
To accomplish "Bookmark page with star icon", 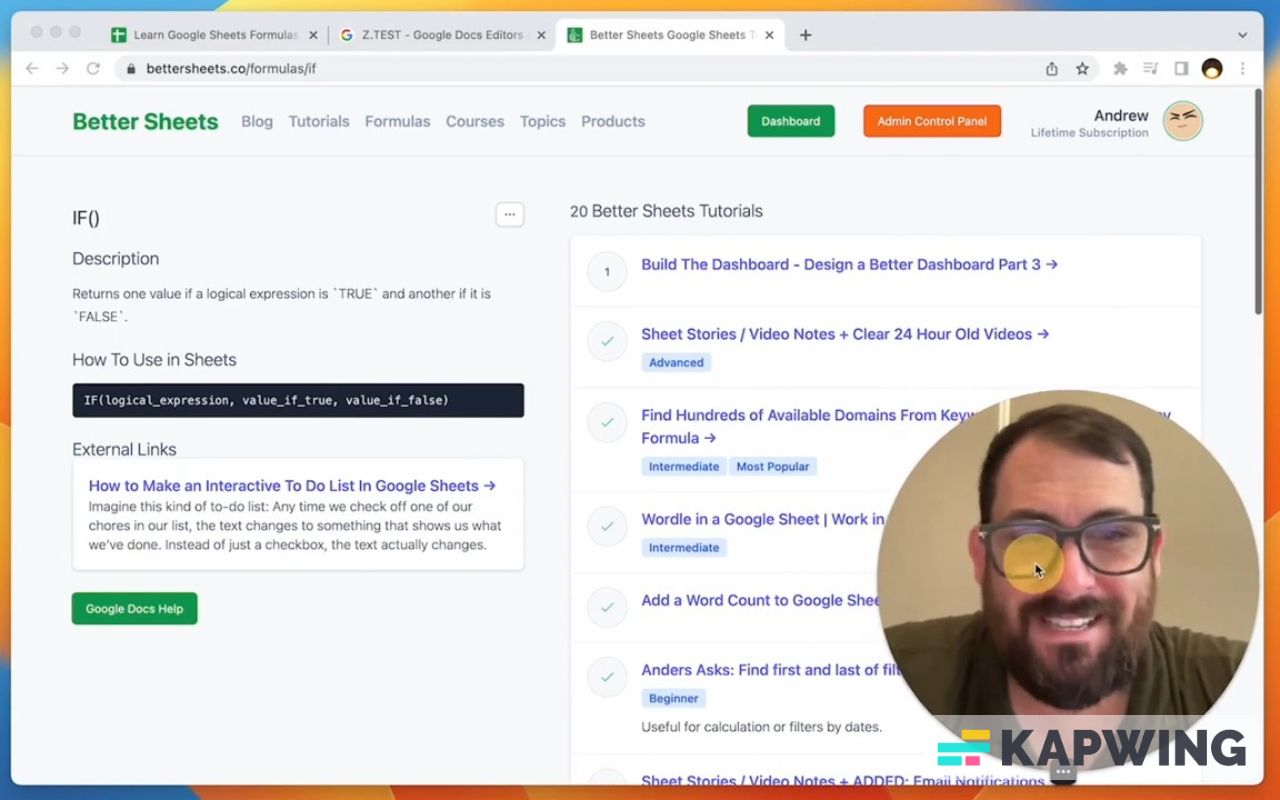I will tap(1082, 69).
